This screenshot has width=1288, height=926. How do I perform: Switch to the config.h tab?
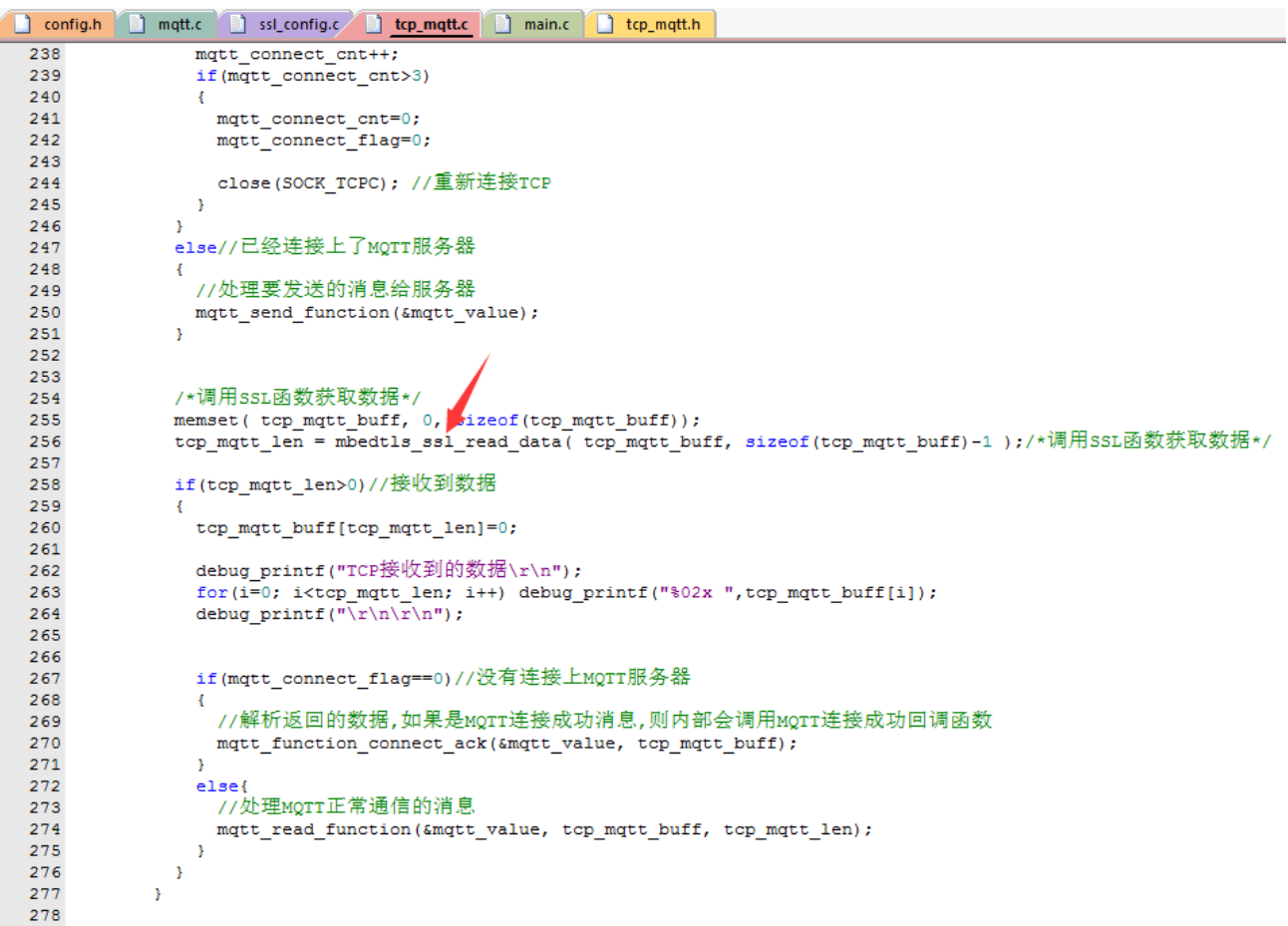tap(72, 24)
